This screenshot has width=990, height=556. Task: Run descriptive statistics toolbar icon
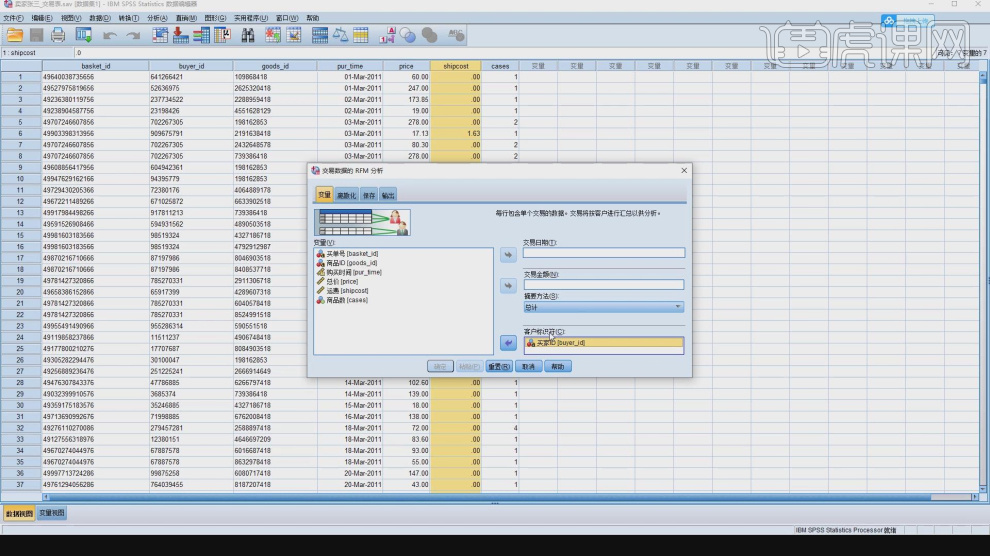222,35
